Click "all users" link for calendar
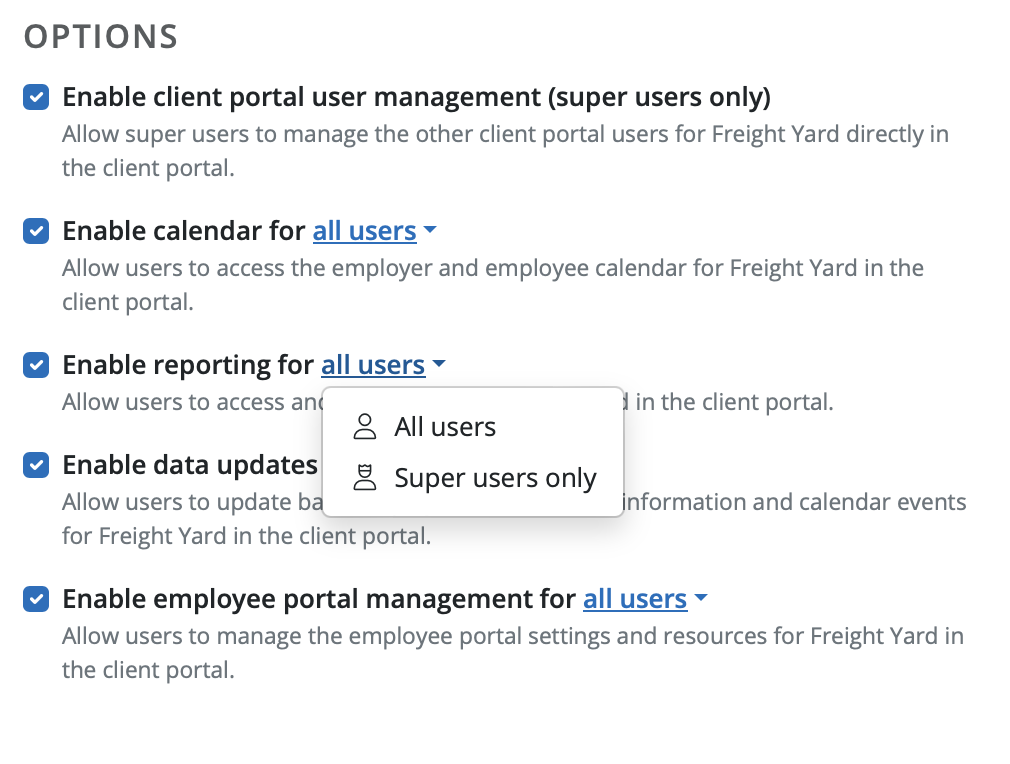Screen dimensions: 1010x764 [364, 231]
